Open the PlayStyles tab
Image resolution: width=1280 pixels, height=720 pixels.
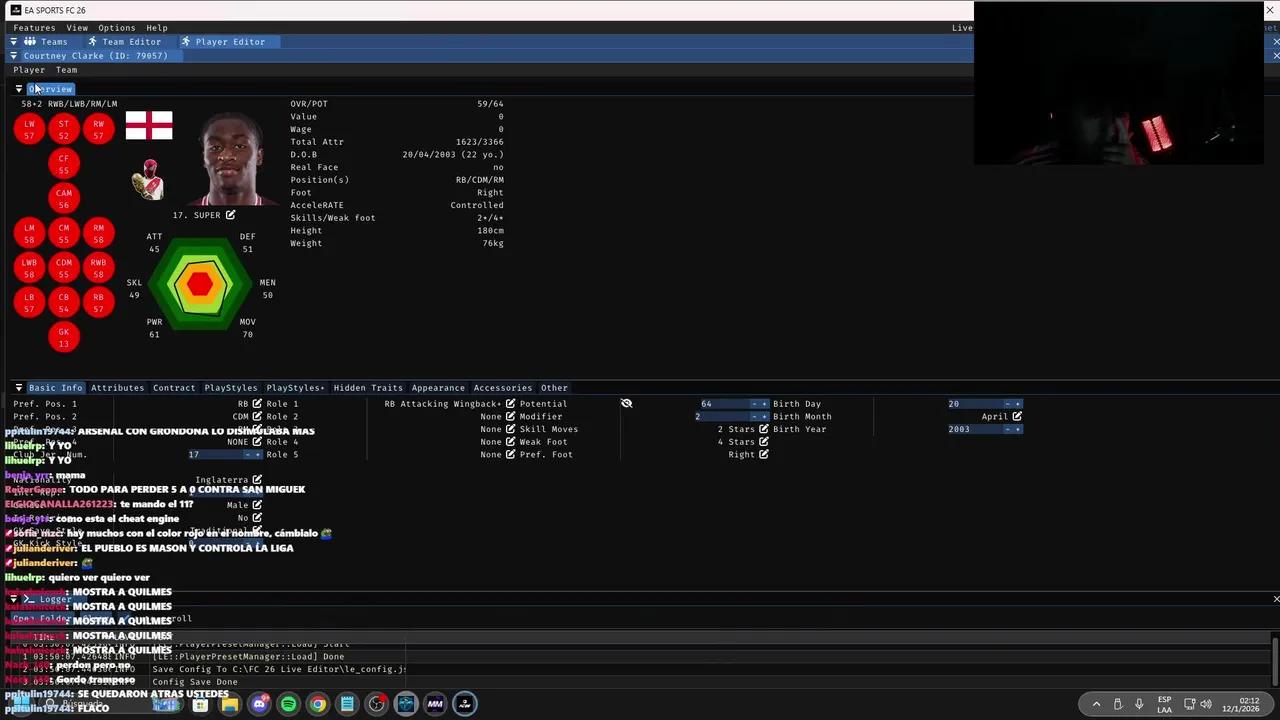231,388
